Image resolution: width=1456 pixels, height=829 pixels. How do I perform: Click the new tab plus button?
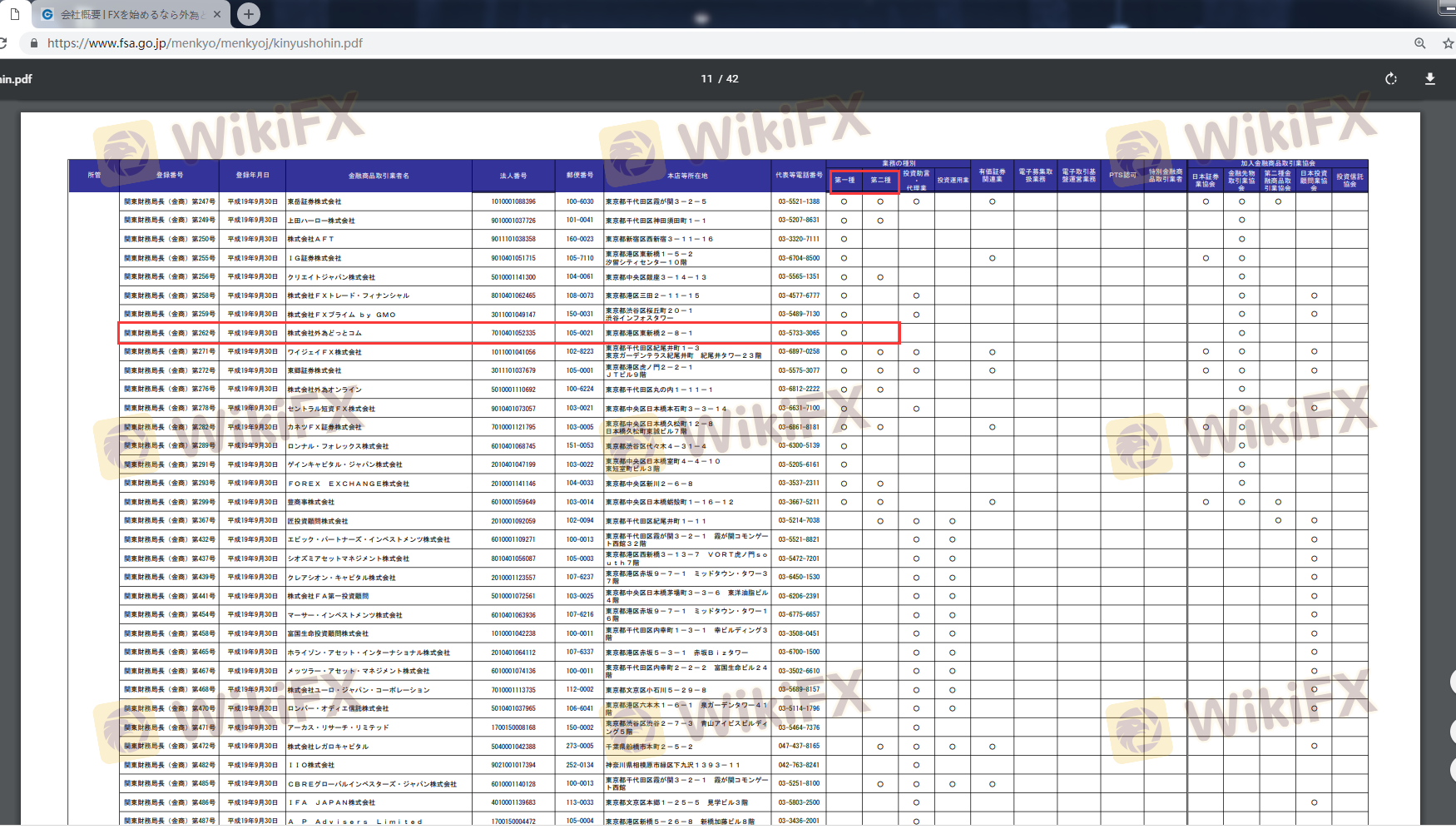(x=249, y=14)
